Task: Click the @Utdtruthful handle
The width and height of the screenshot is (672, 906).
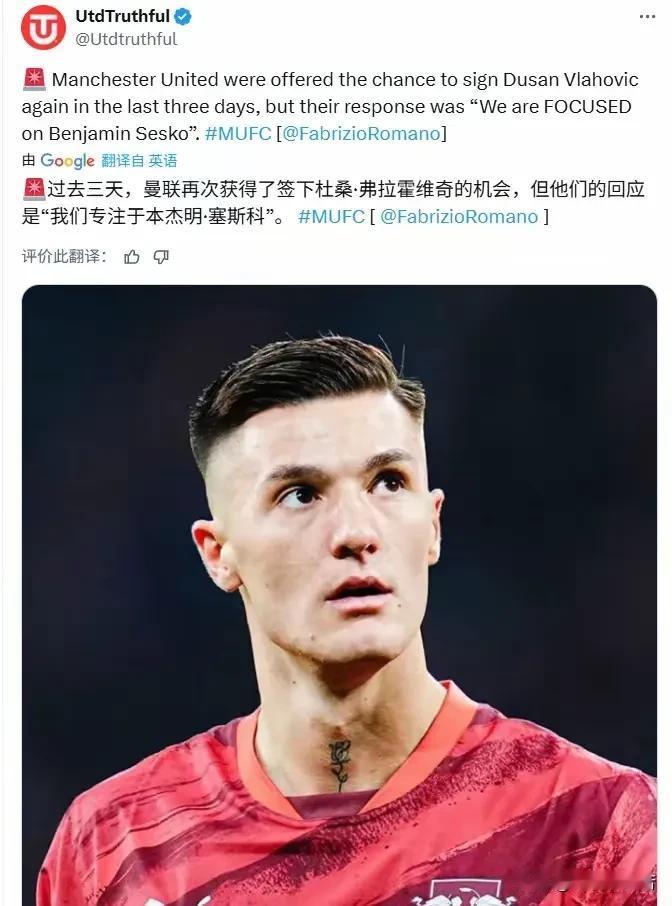Action: point(126,39)
